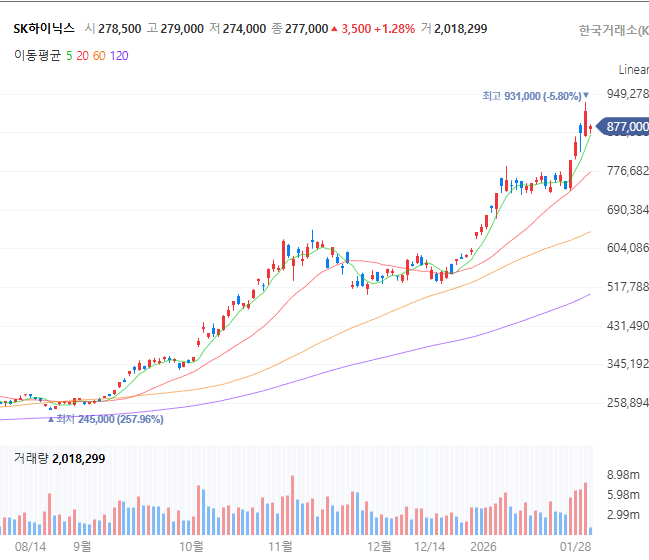Open the Linear scale selector

click(x=633, y=70)
